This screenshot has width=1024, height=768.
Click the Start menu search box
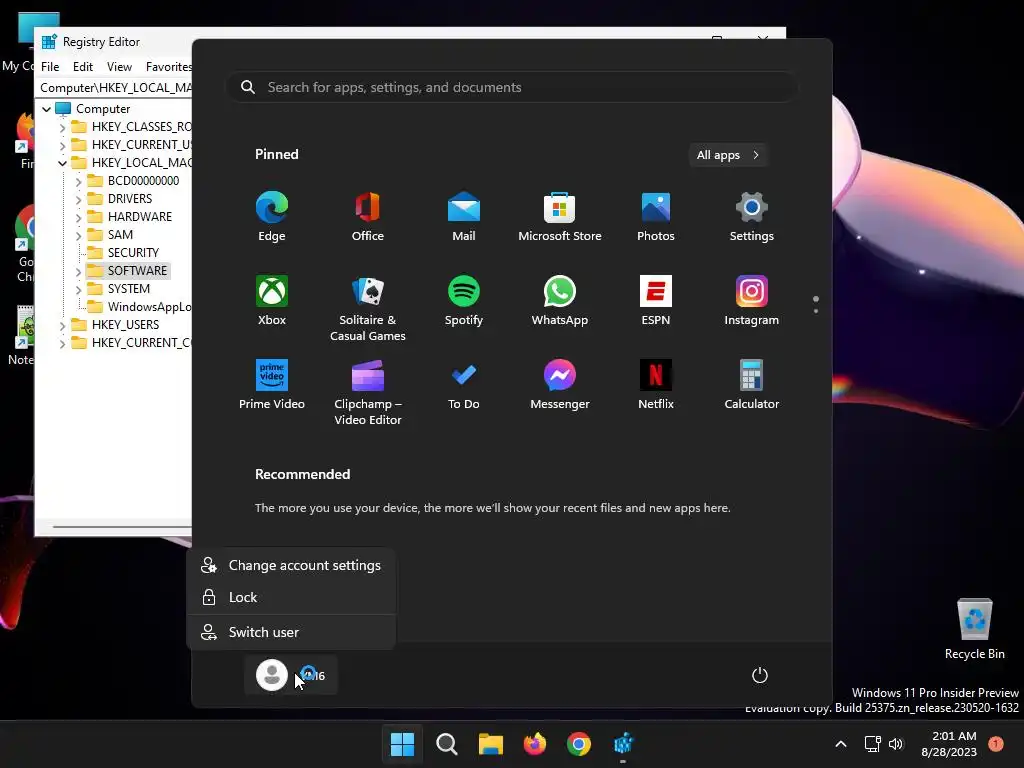[x=512, y=87]
